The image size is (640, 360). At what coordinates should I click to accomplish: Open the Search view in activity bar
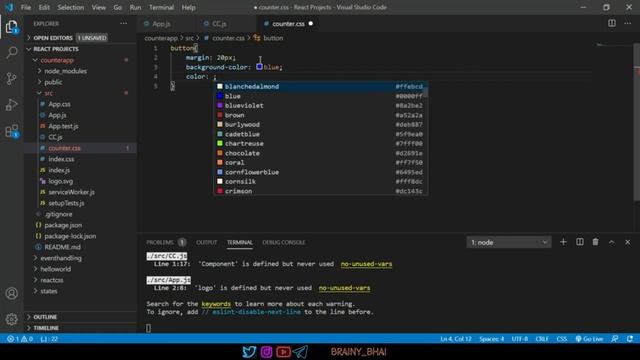(x=11, y=52)
